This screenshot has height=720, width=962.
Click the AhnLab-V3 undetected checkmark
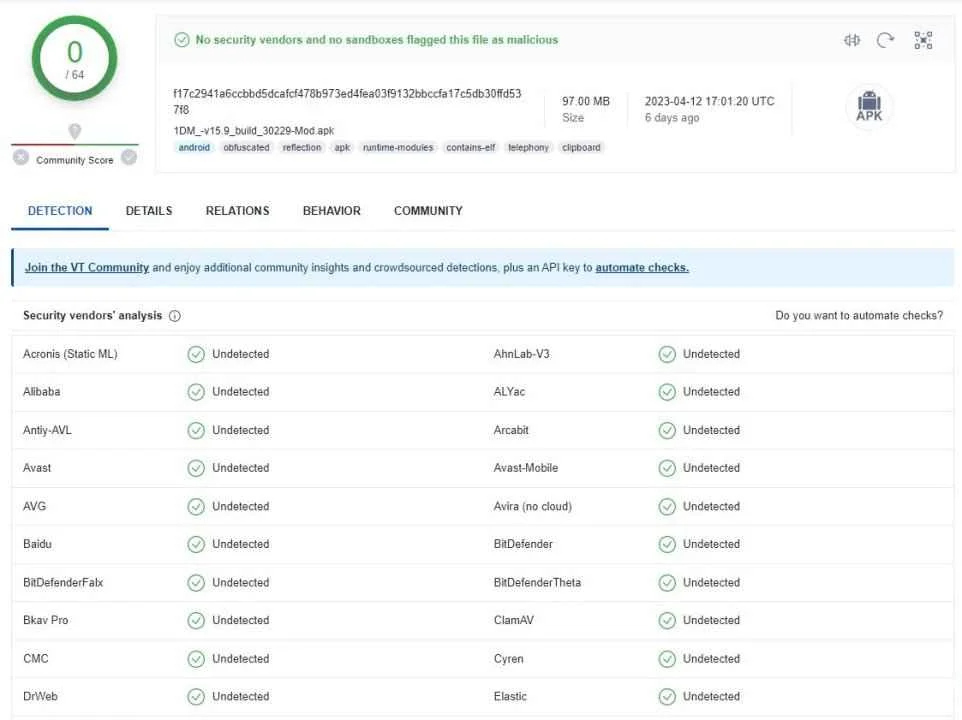coord(667,354)
